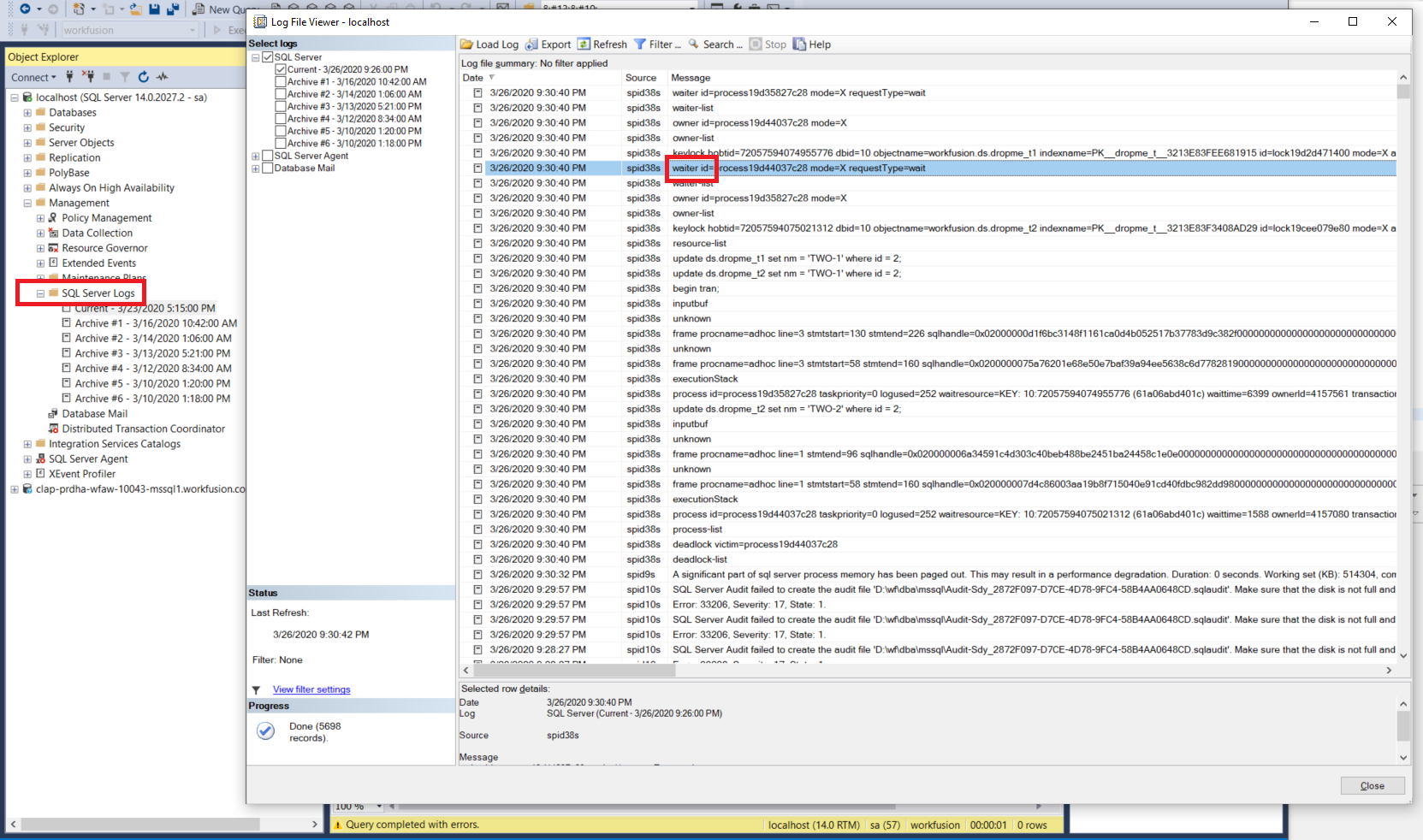Image resolution: width=1423 pixels, height=840 pixels.
Task: Collapse the Management node
Action: coord(27,203)
